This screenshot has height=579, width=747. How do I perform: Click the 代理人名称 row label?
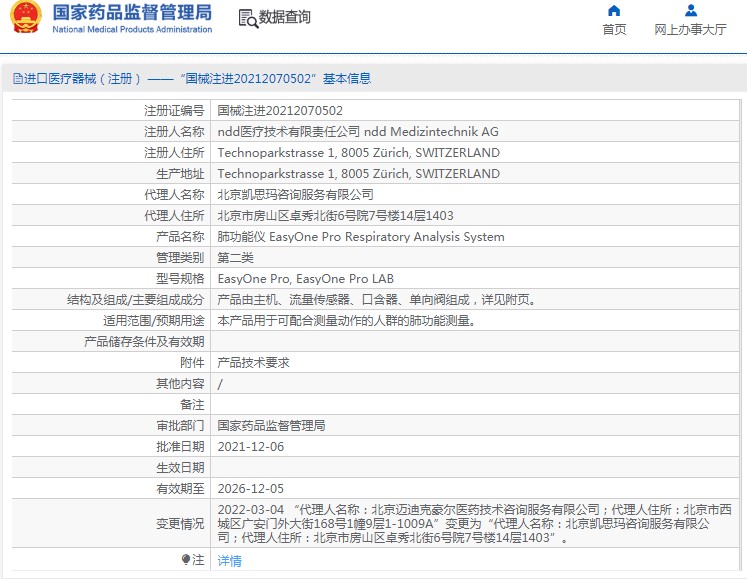tap(174, 194)
